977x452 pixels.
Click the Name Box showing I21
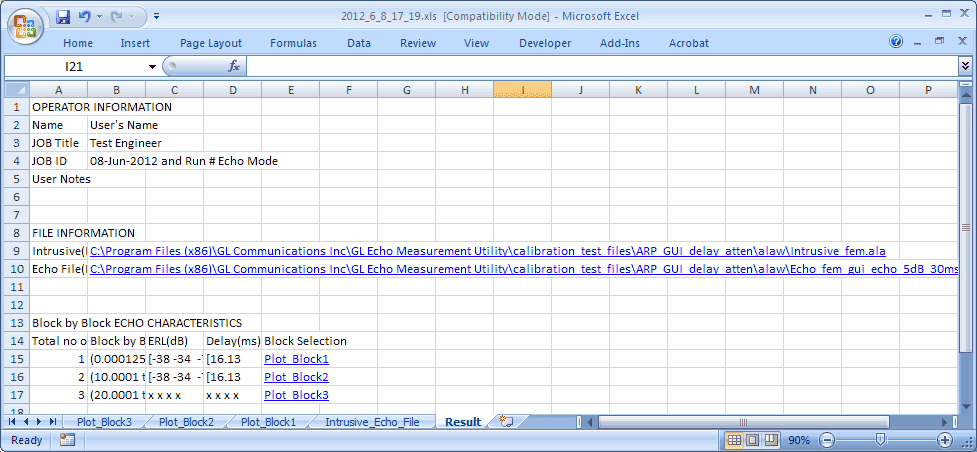point(74,66)
